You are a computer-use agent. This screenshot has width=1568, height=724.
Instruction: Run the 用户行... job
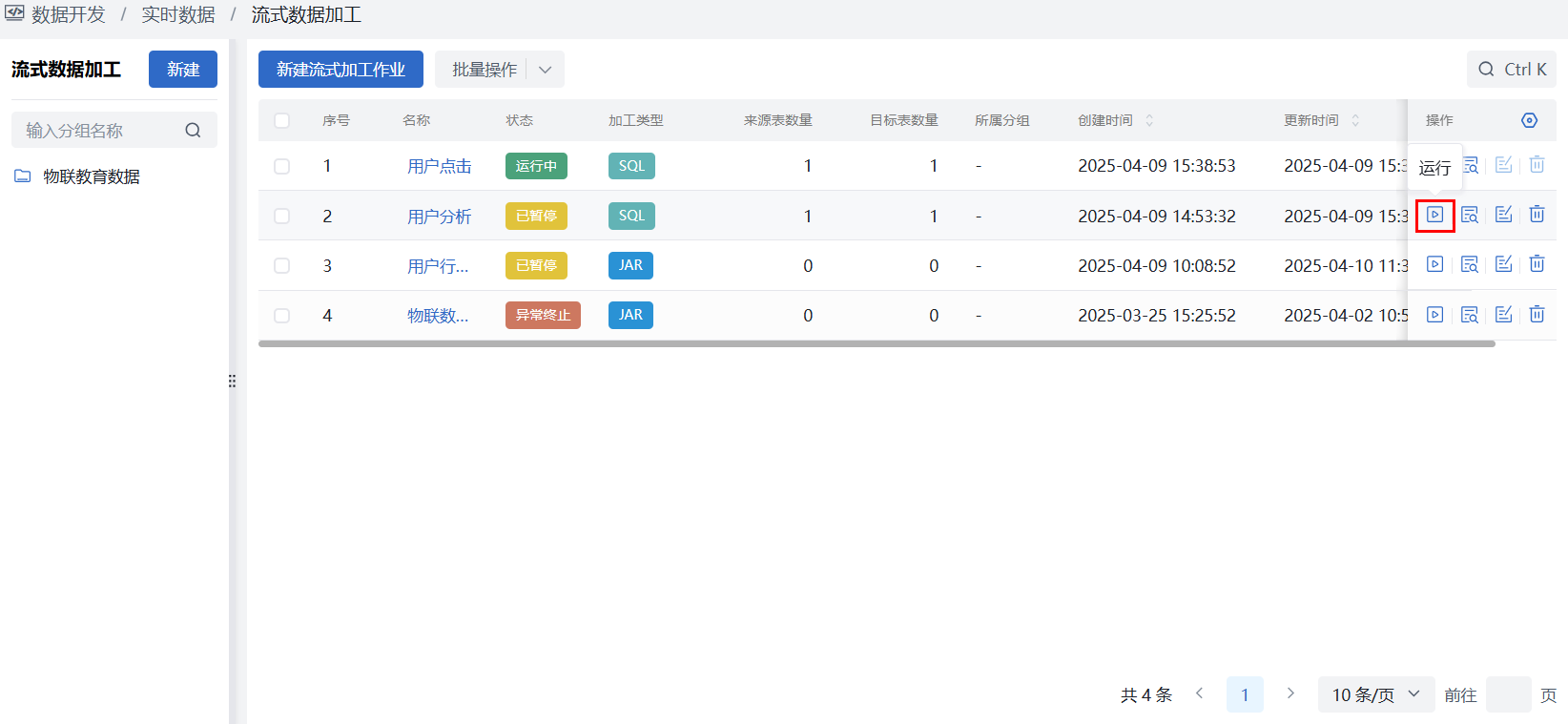pos(1434,264)
